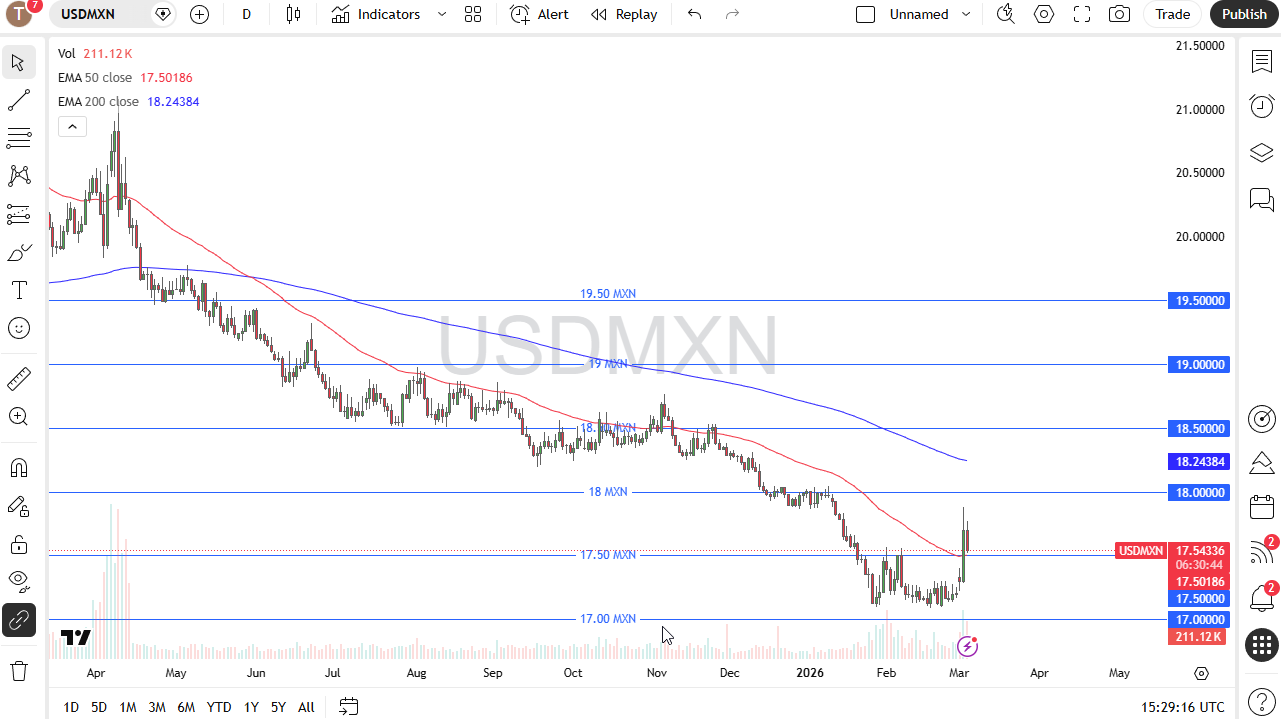The width and height of the screenshot is (1281, 719).
Task: Collapse the EMA indicator legend
Action: pyautogui.click(x=72, y=126)
